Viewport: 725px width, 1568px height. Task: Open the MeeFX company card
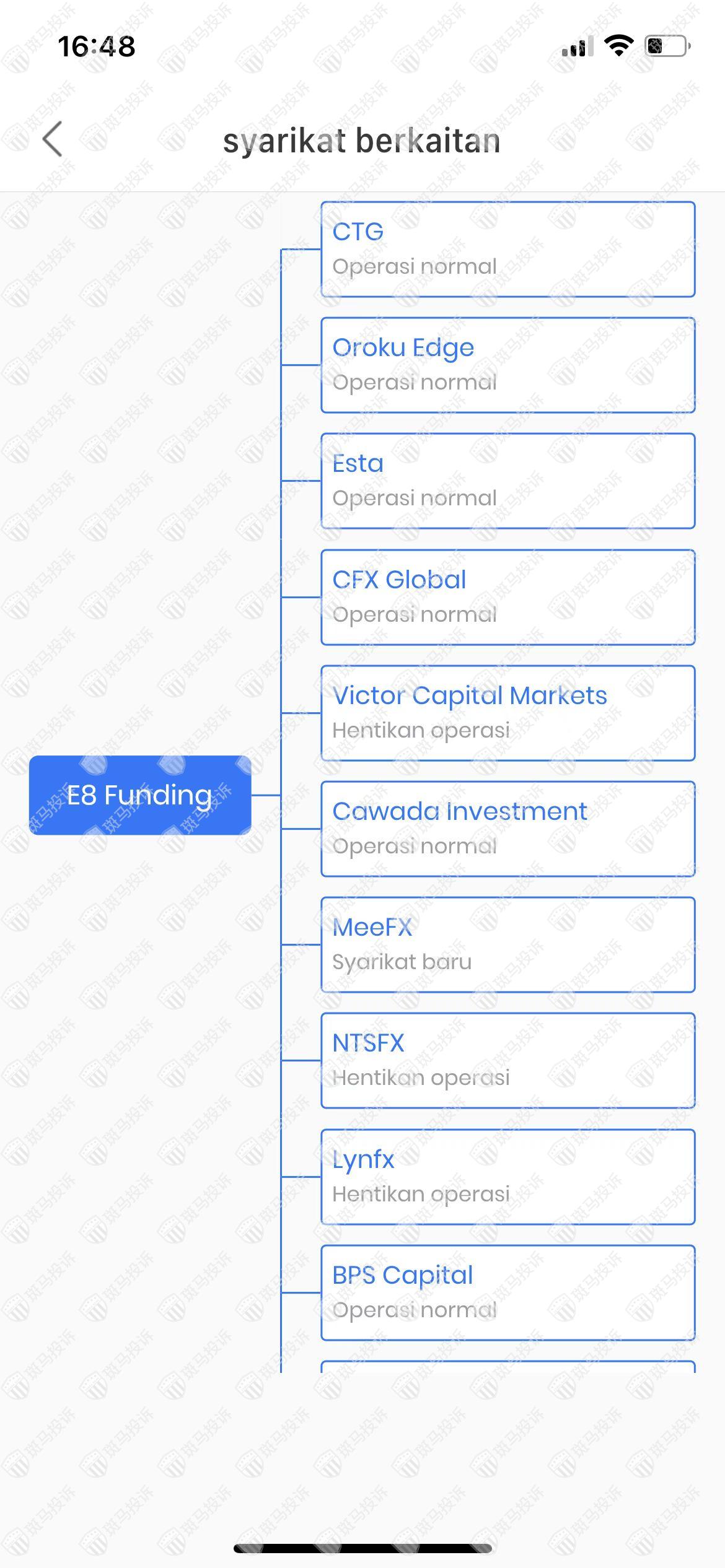[507, 944]
